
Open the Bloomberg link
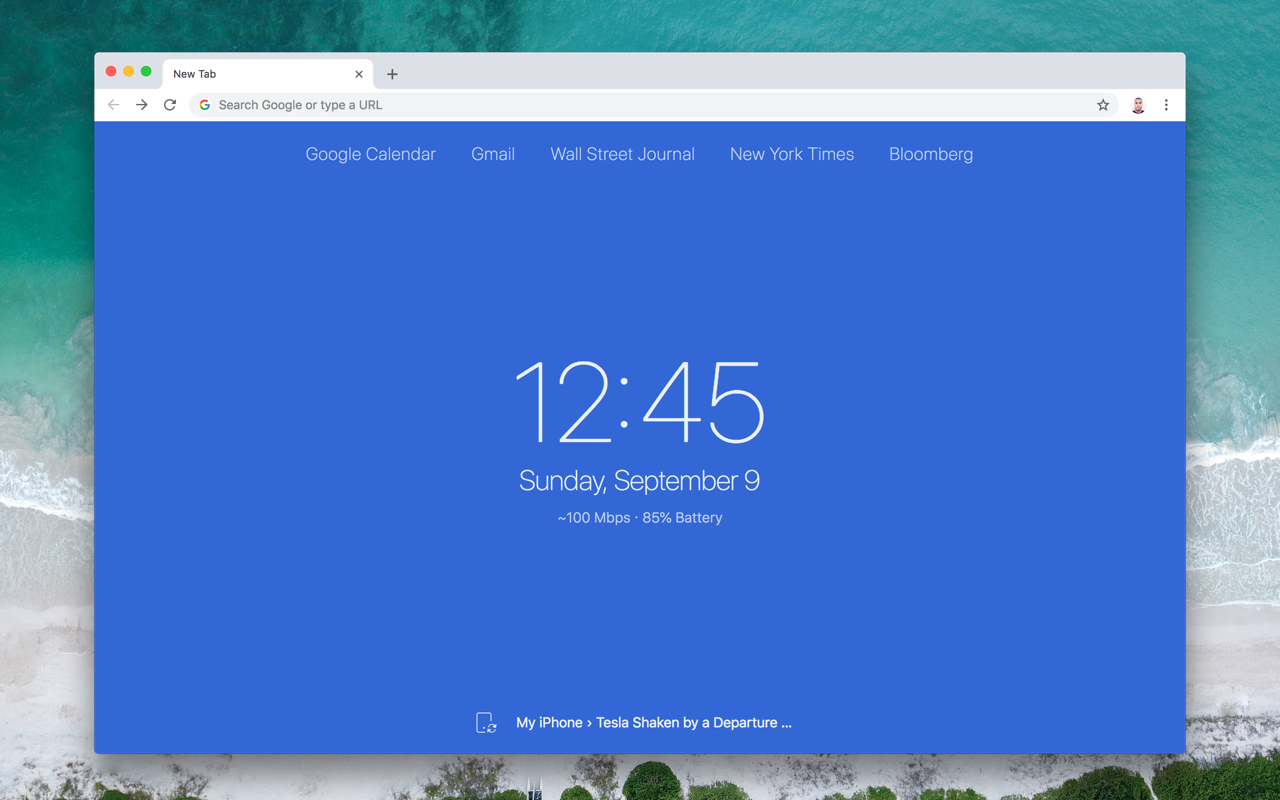pyautogui.click(x=931, y=154)
